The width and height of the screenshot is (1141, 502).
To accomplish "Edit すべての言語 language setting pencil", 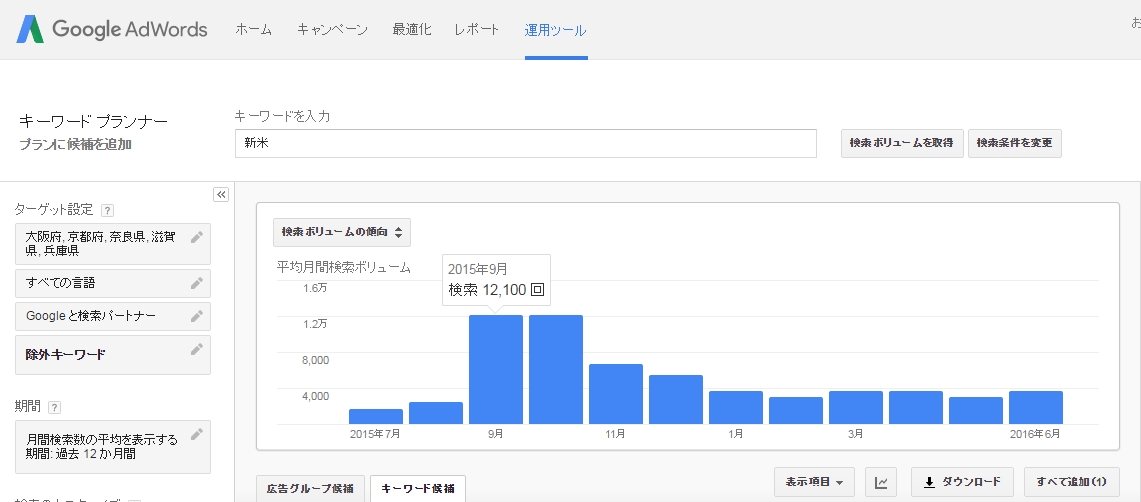I will [x=196, y=283].
